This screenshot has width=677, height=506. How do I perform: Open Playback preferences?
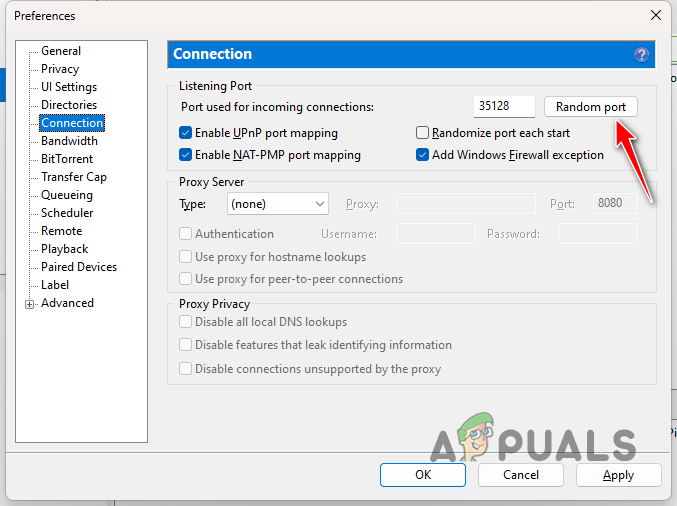[65, 249]
